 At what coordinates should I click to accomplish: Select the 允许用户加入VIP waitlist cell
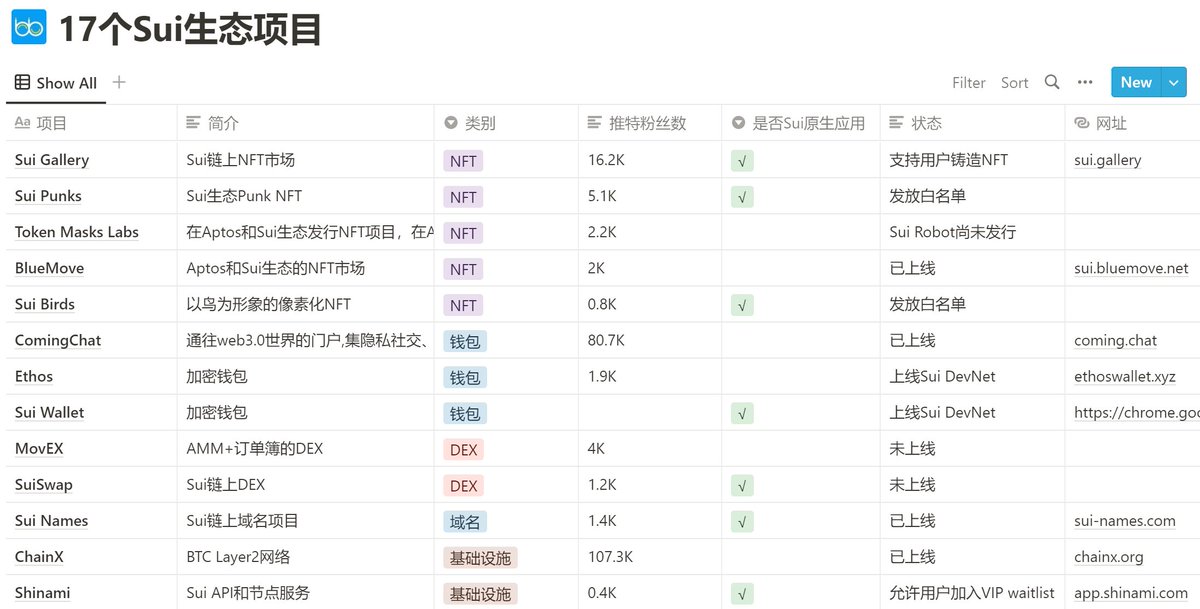coord(973,593)
